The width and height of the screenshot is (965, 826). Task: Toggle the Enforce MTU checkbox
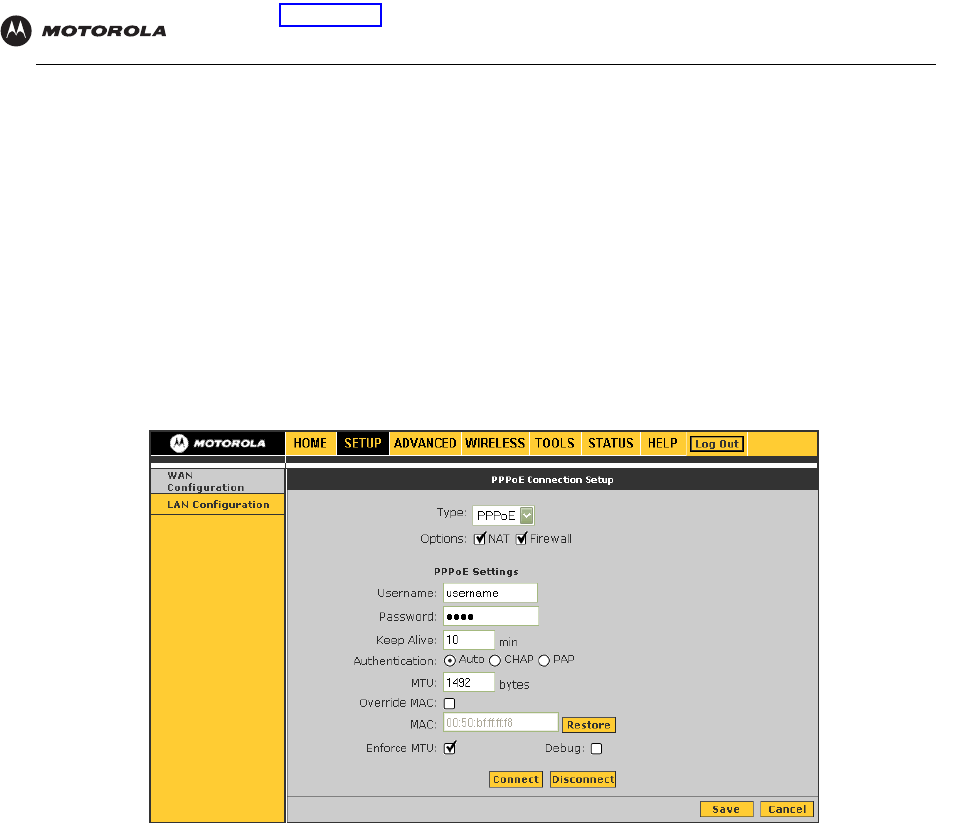pos(450,748)
